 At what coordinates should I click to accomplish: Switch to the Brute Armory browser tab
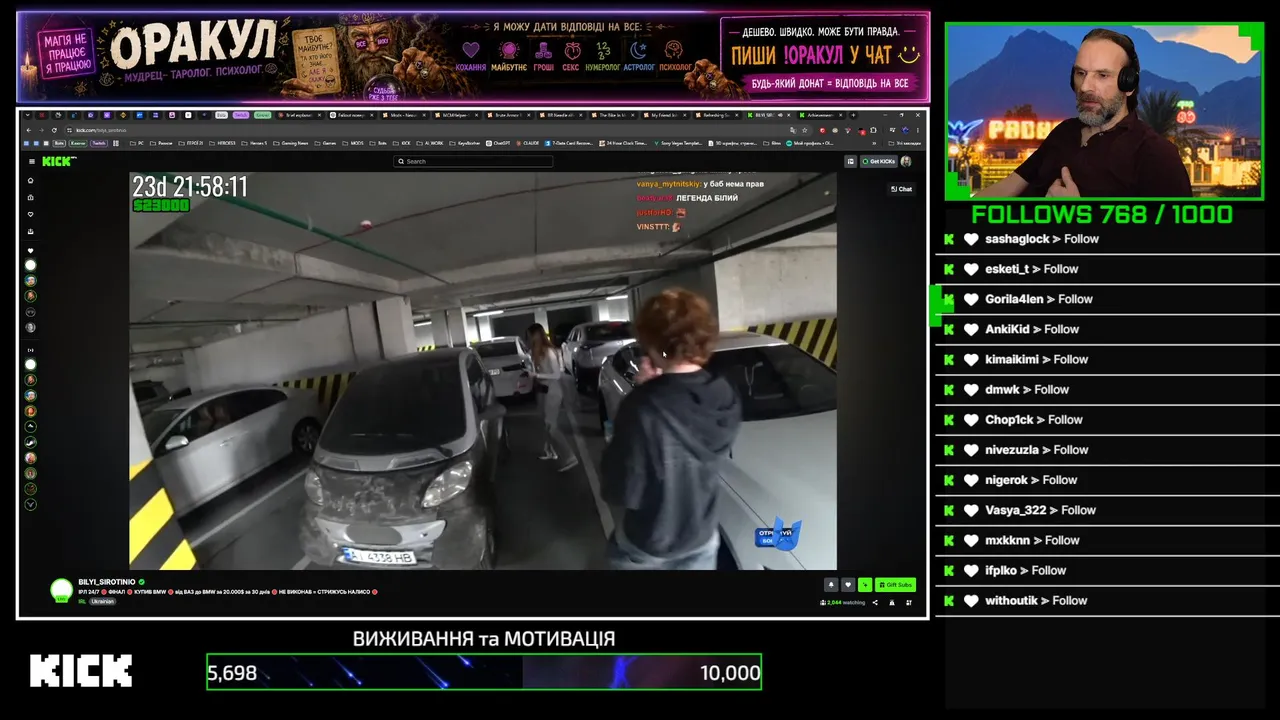tap(510, 115)
